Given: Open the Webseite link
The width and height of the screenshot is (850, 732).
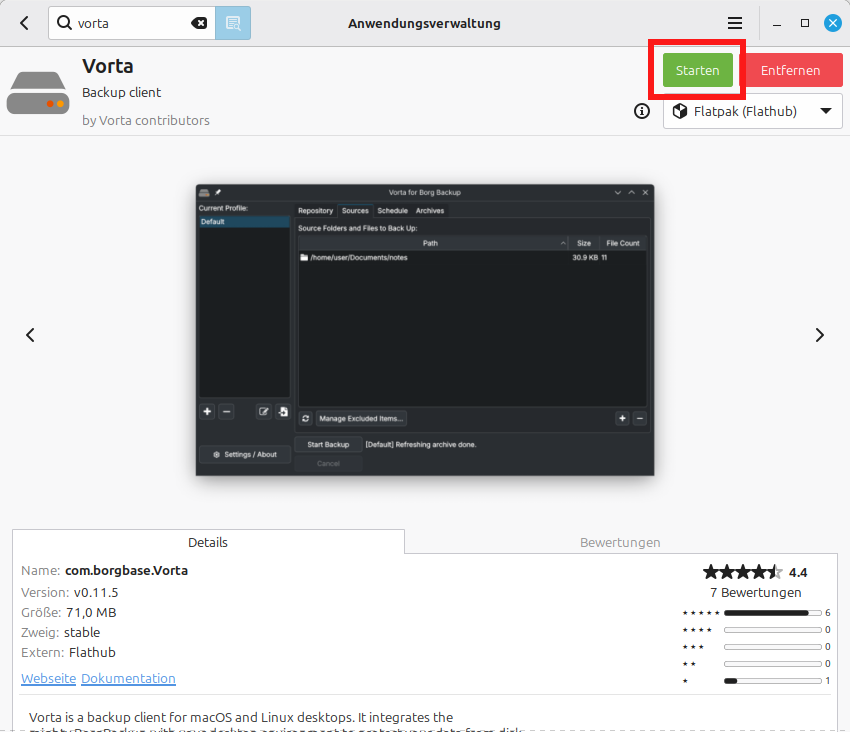Looking at the screenshot, I should pos(48,678).
